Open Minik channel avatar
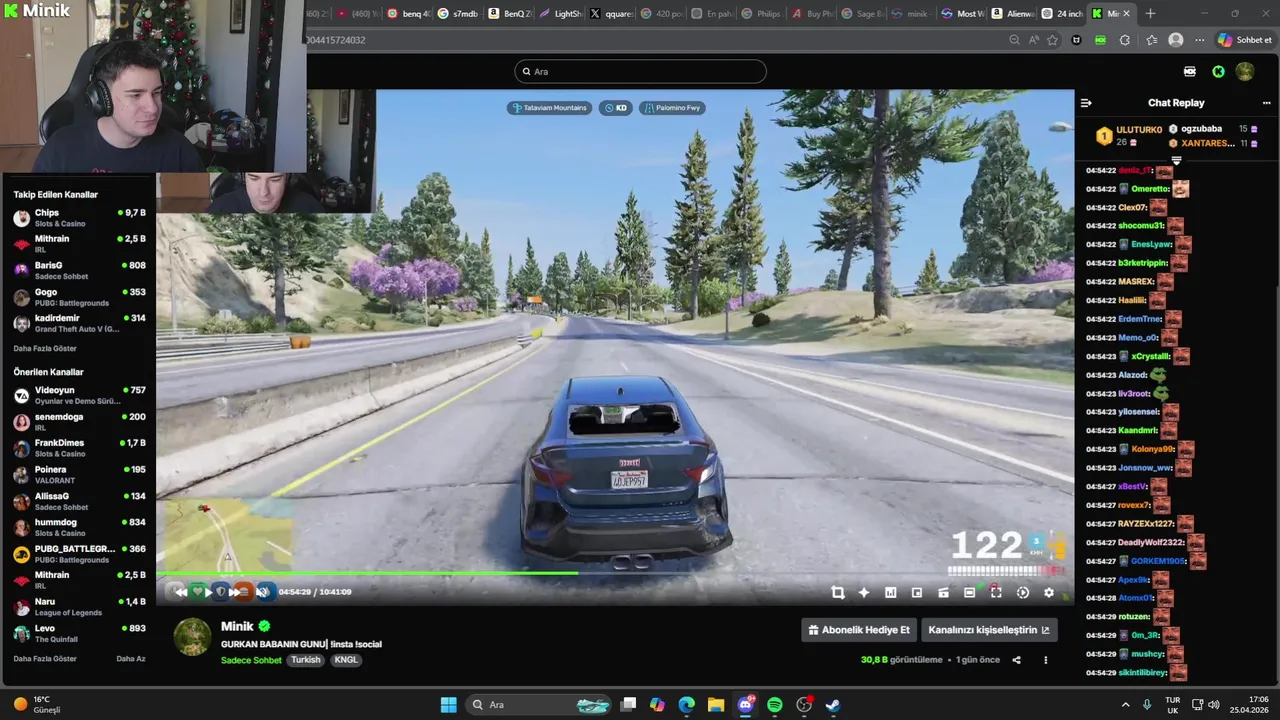 [x=192, y=637]
